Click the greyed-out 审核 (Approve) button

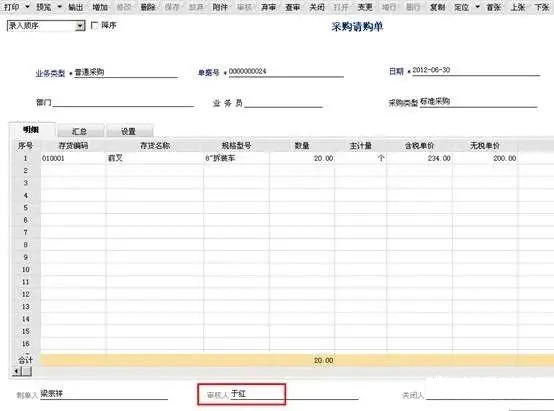point(244,7)
